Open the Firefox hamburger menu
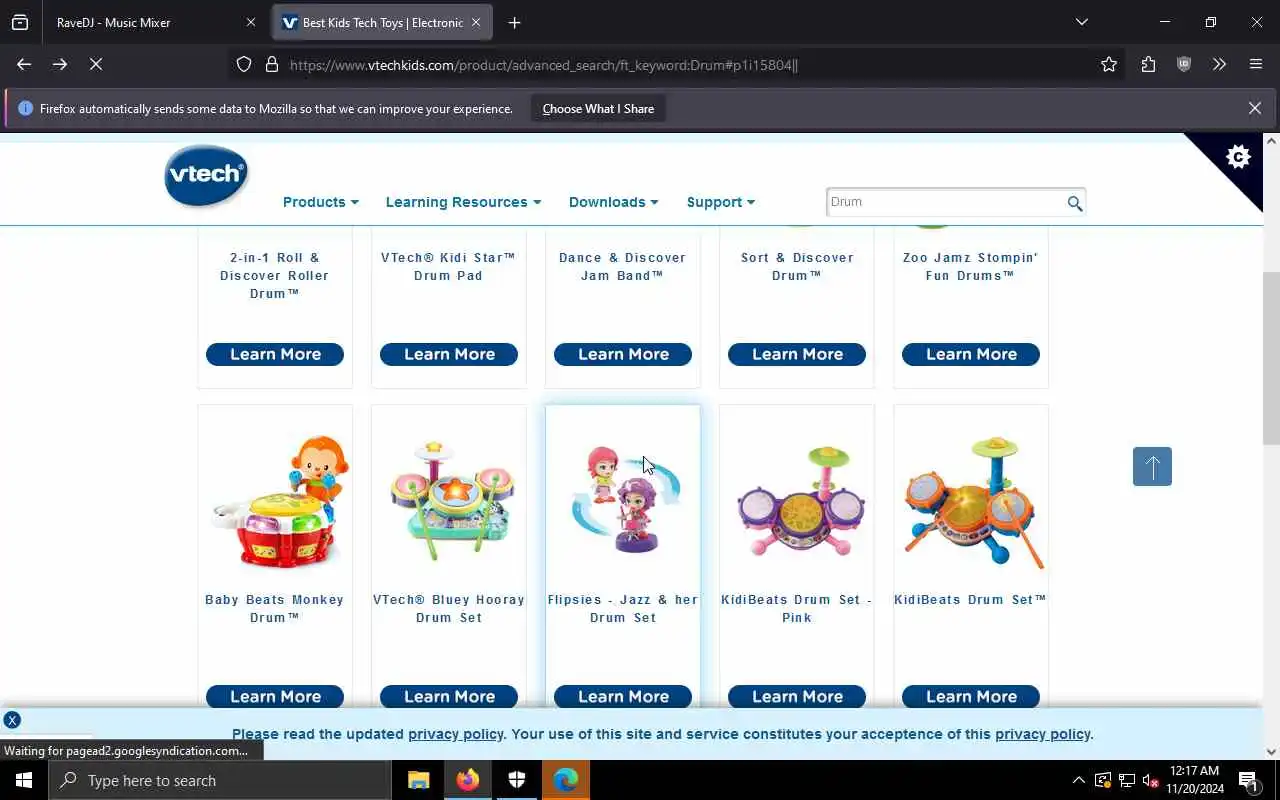Screen dimensions: 1280x800 (1256, 64)
